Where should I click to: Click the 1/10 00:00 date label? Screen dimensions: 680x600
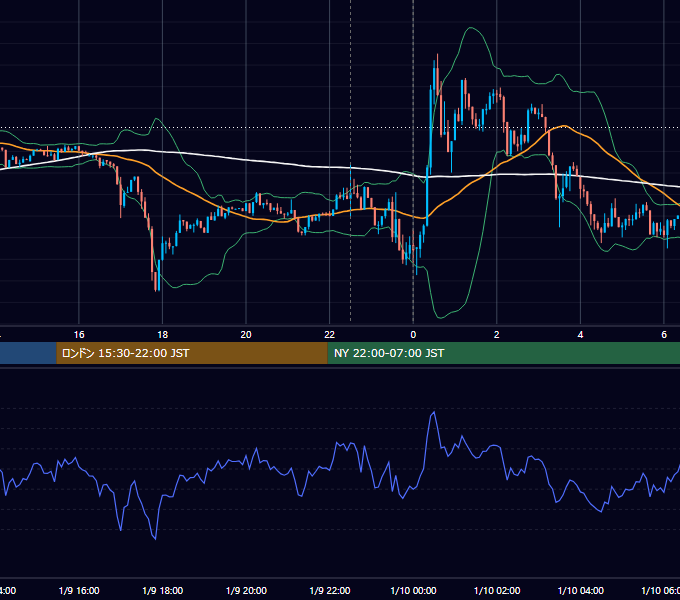[413, 590]
